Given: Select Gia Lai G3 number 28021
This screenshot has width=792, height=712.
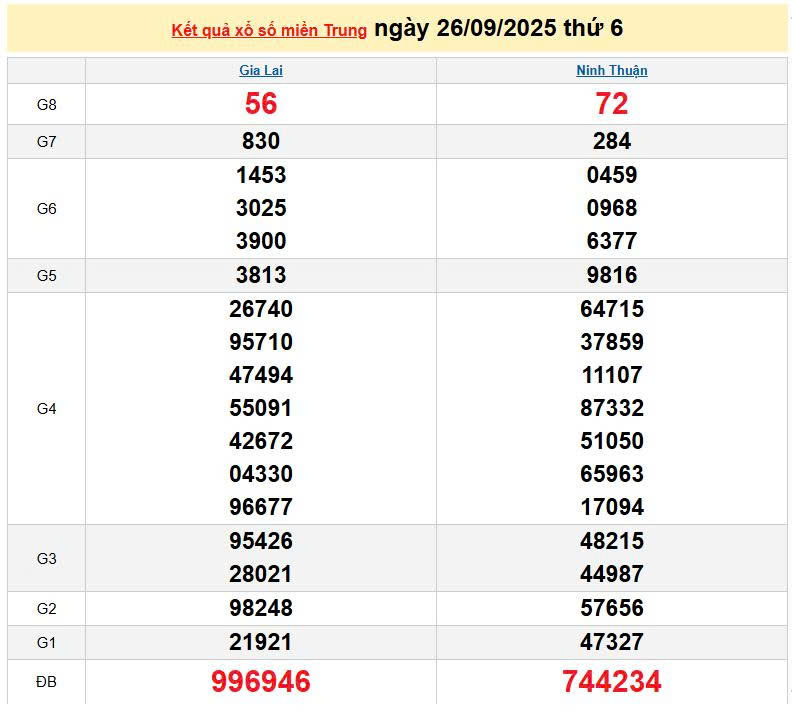Looking at the screenshot, I should click(261, 574).
